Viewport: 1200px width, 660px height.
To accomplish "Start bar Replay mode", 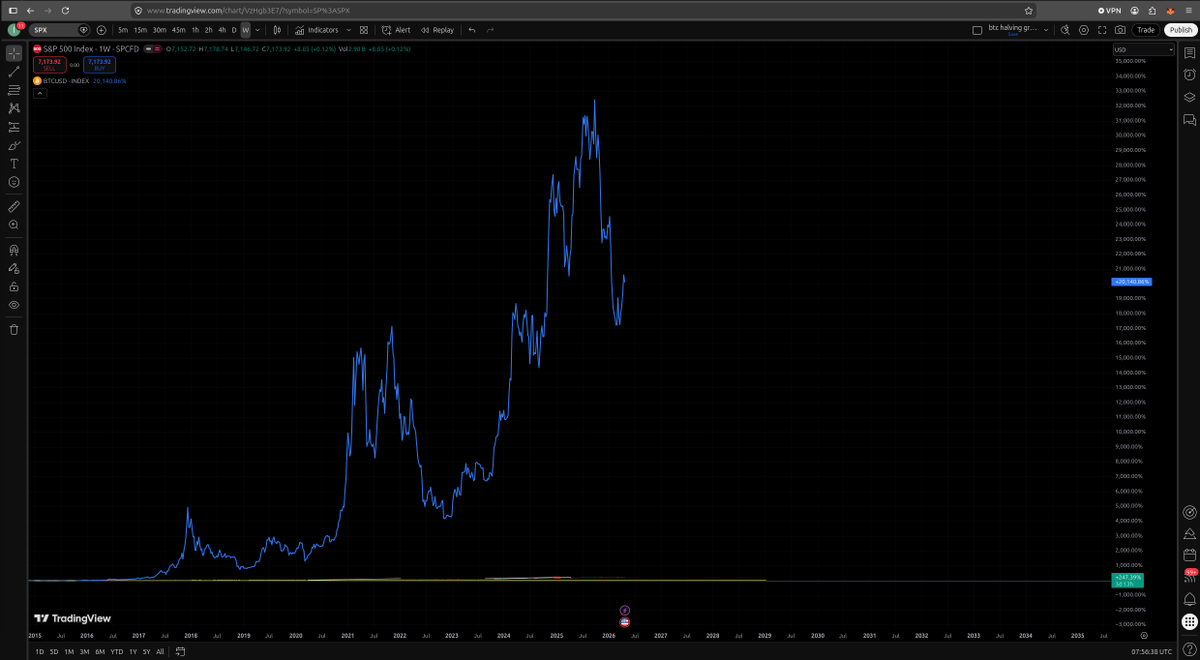I will coord(438,30).
